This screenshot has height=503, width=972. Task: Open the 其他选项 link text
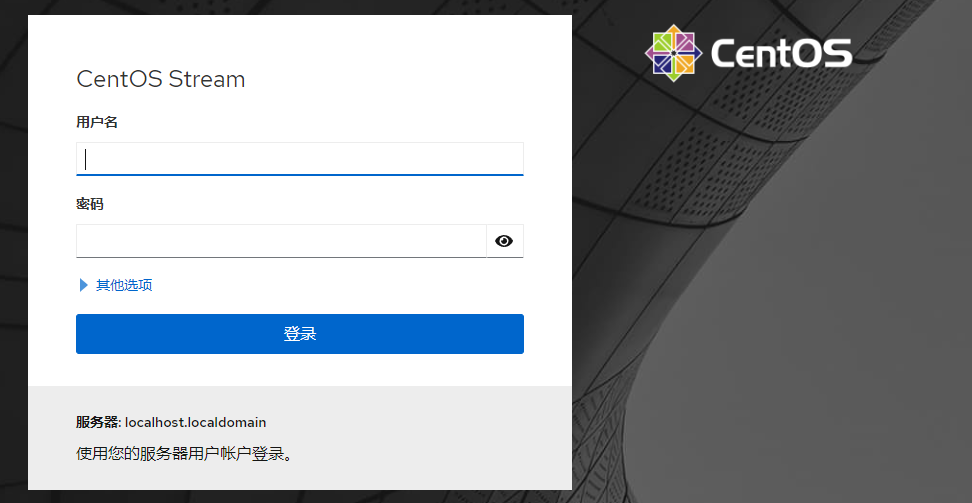[124, 285]
